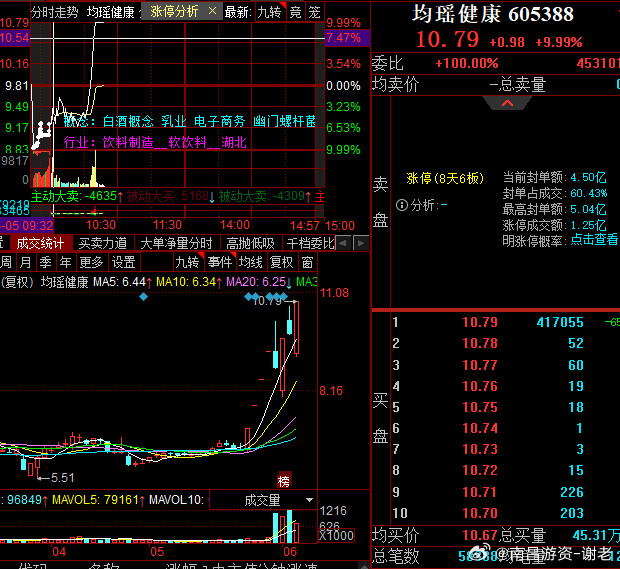Toggle the 事件 events overlay
Screen dimensions: 620x569
(x=220, y=262)
